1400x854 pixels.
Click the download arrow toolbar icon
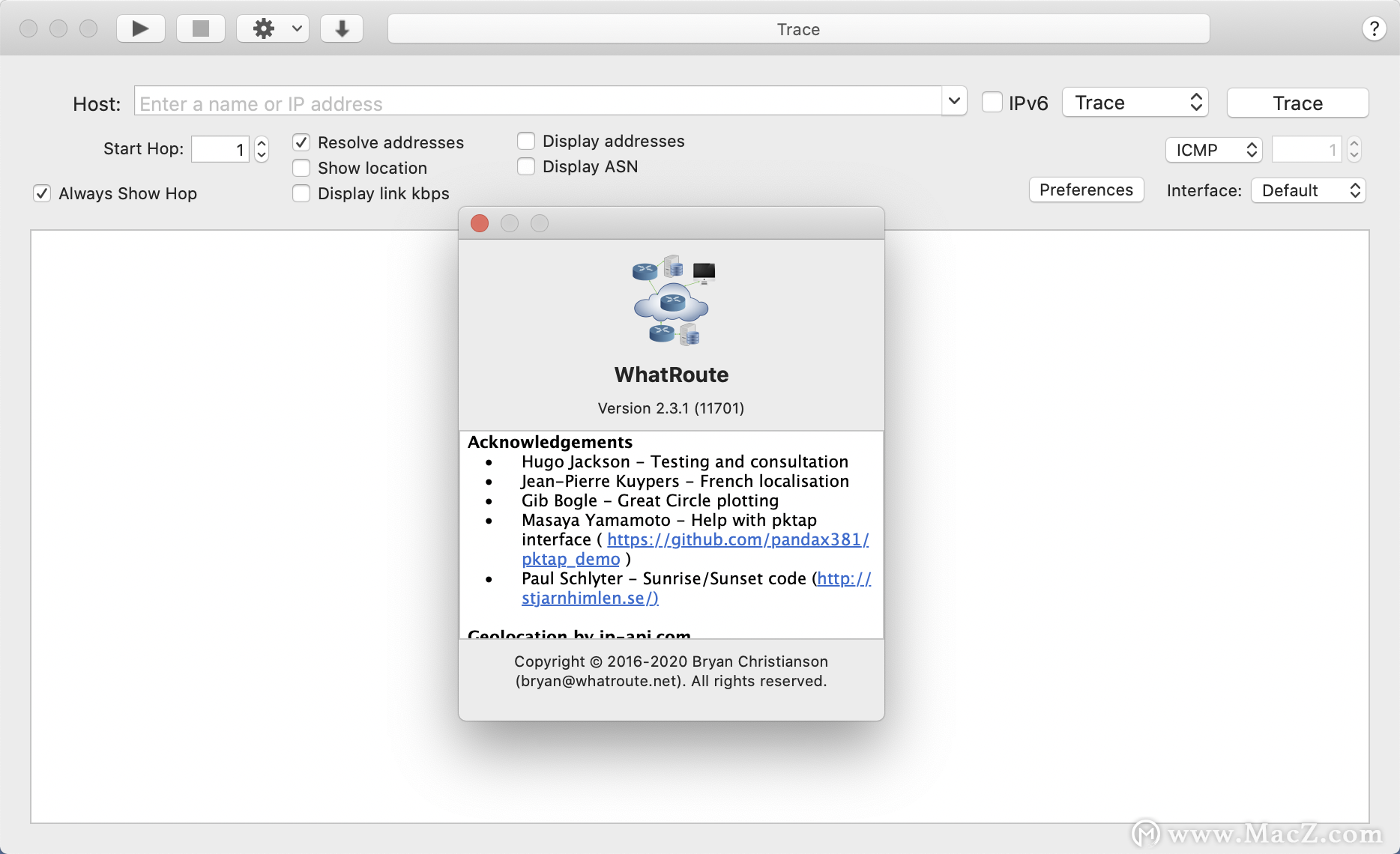[342, 28]
